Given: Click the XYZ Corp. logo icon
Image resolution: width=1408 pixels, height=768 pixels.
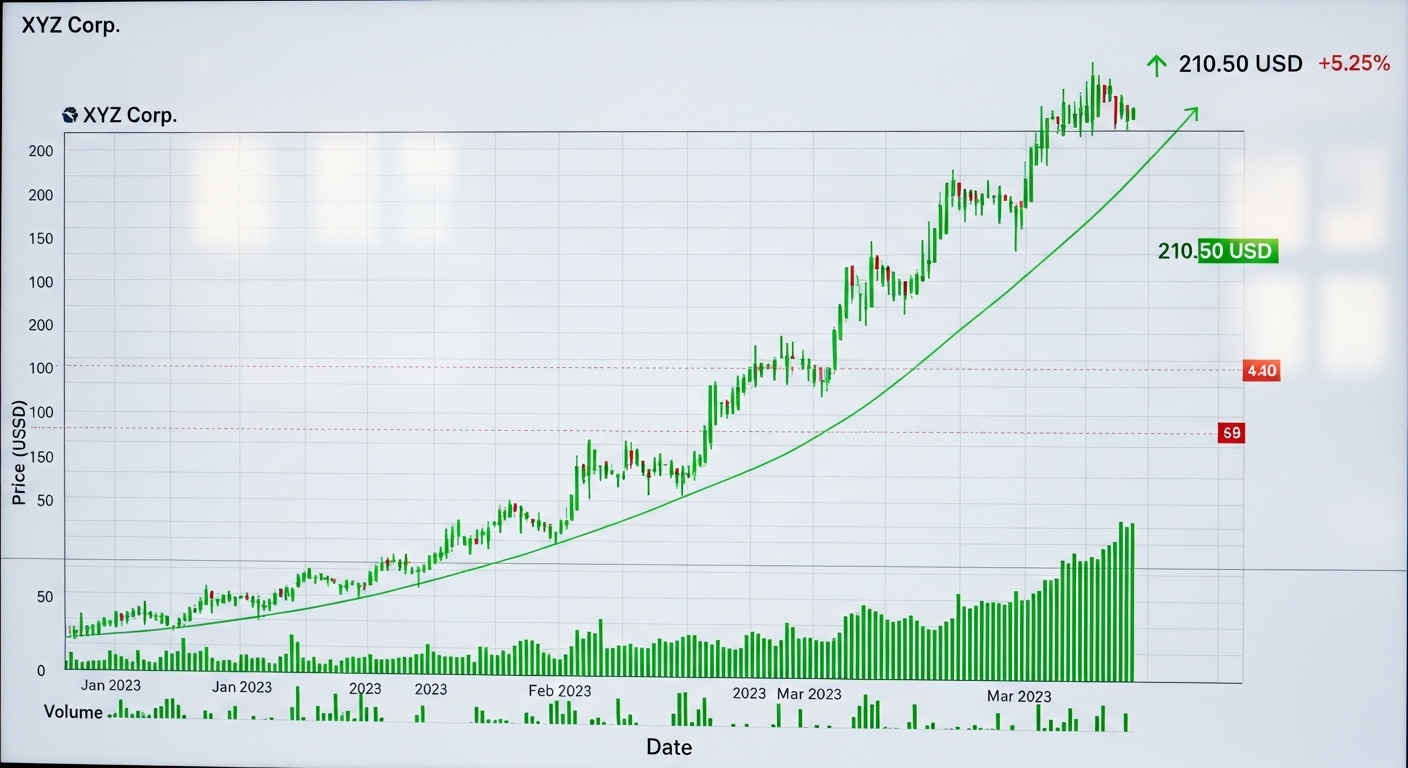Looking at the screenshot, I should click(69, 115).
